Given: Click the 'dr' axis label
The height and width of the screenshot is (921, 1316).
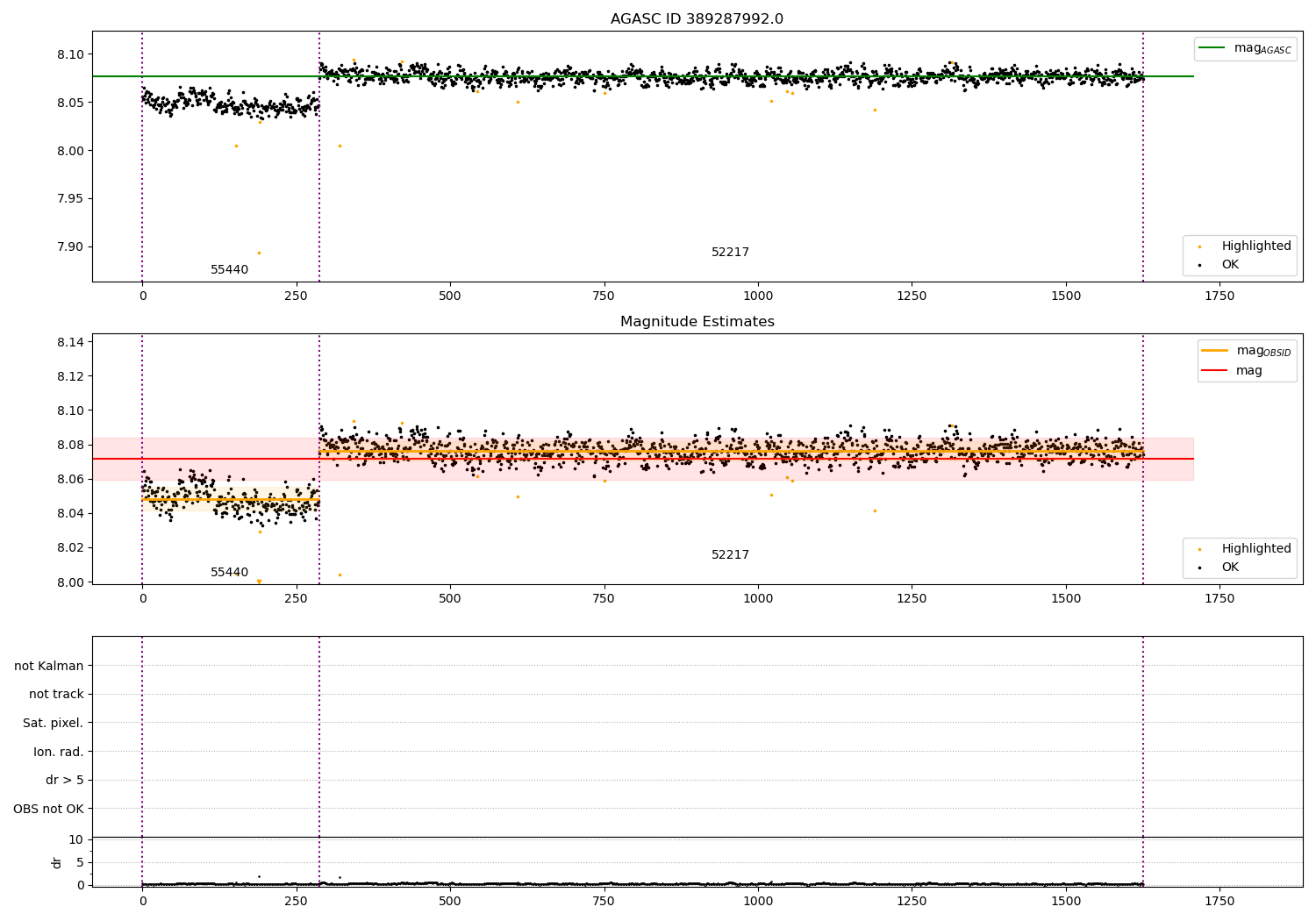Looking at the screenshot, I should [x=57, y=862].
